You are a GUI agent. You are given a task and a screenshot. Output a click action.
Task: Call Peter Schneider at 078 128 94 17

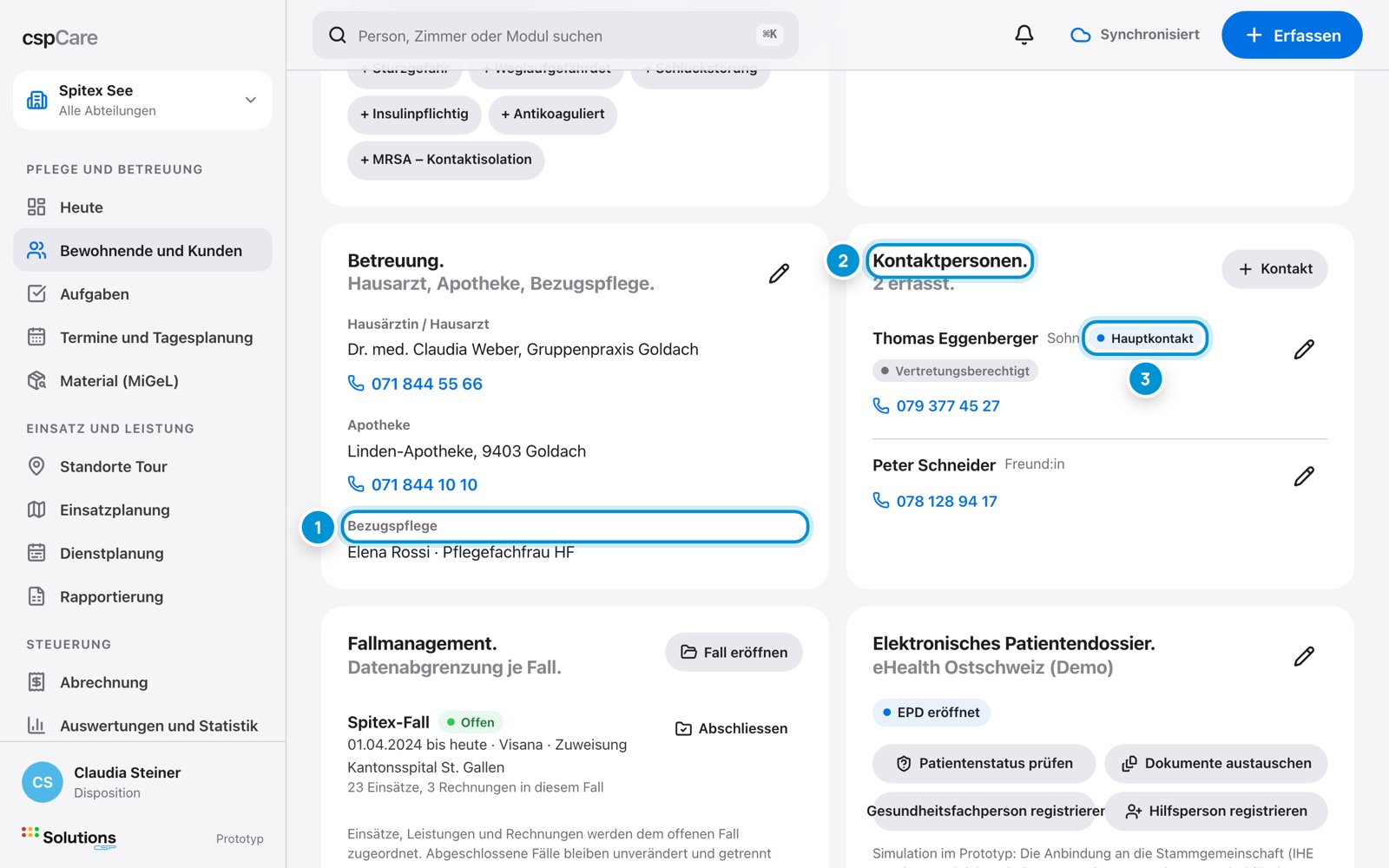(x=935, y=501)
